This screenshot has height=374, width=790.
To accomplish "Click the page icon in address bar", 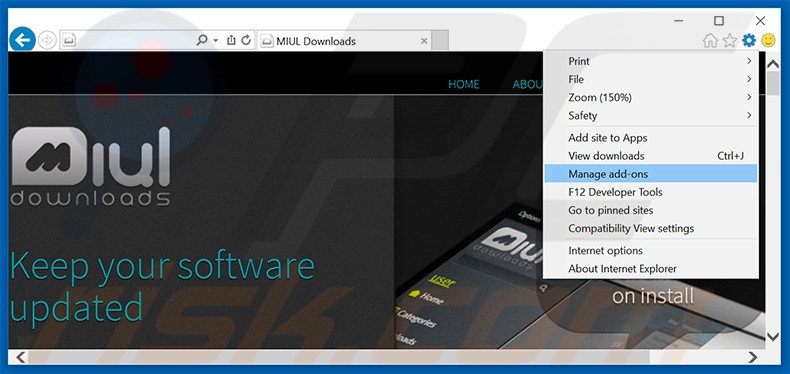I will click(x=69, y=40).
